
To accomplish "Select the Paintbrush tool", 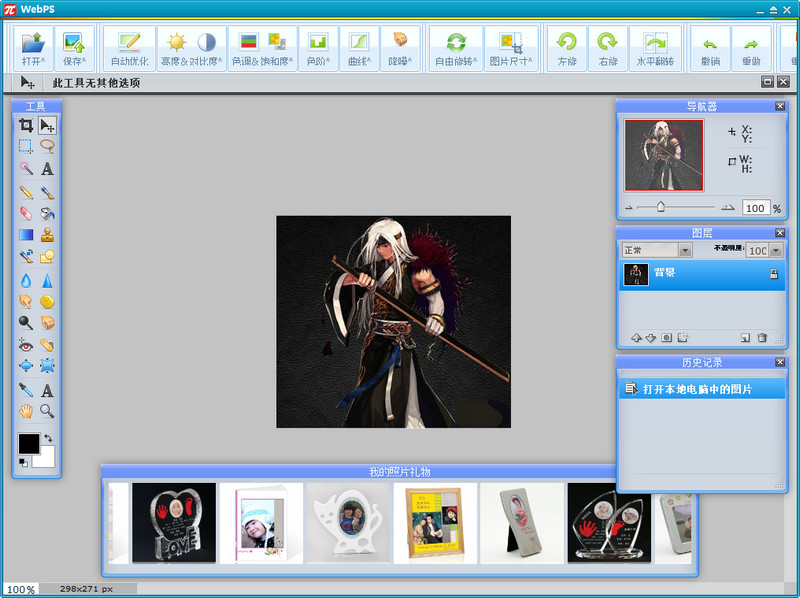I will [x=47, y=192].
